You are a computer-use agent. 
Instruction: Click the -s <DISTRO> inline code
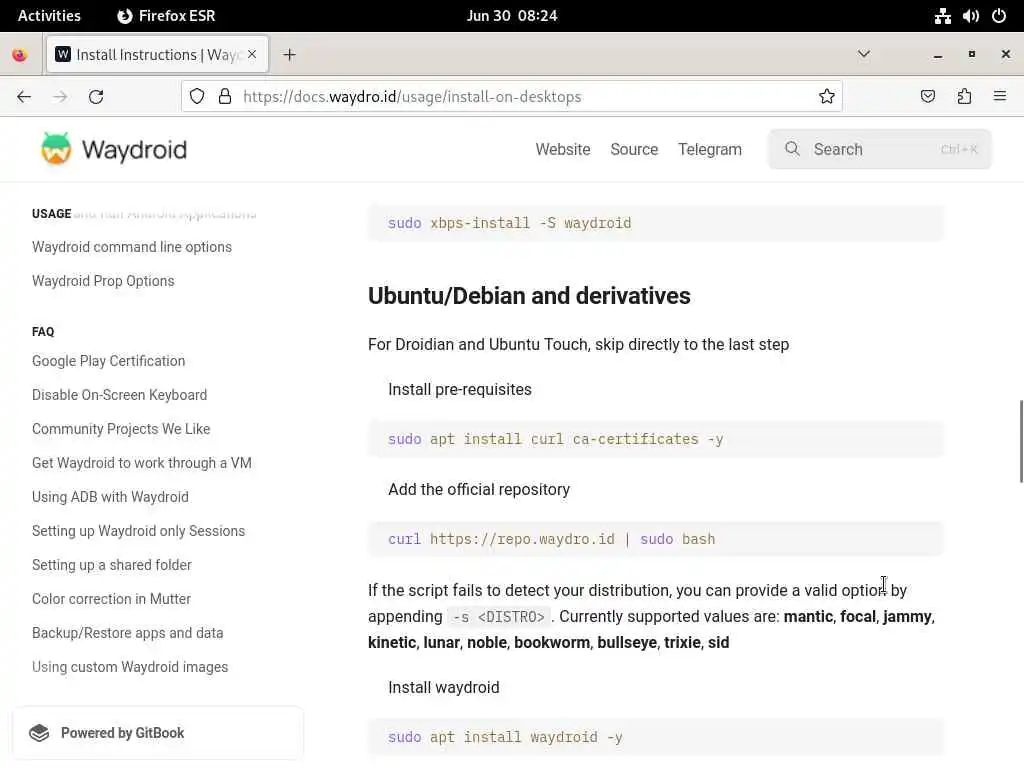[499, 616]
